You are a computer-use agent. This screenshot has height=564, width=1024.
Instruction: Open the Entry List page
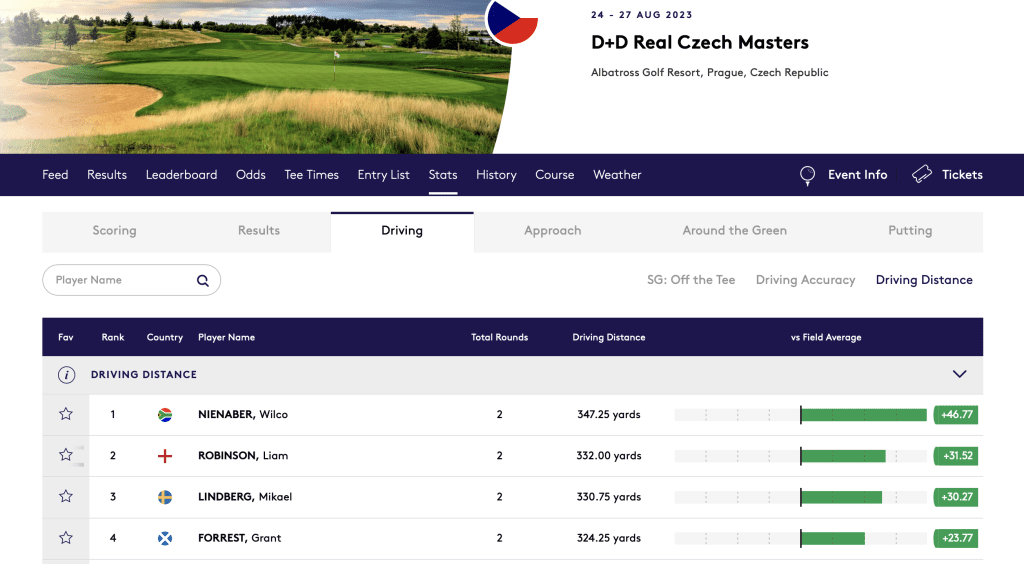click(383, 174)
